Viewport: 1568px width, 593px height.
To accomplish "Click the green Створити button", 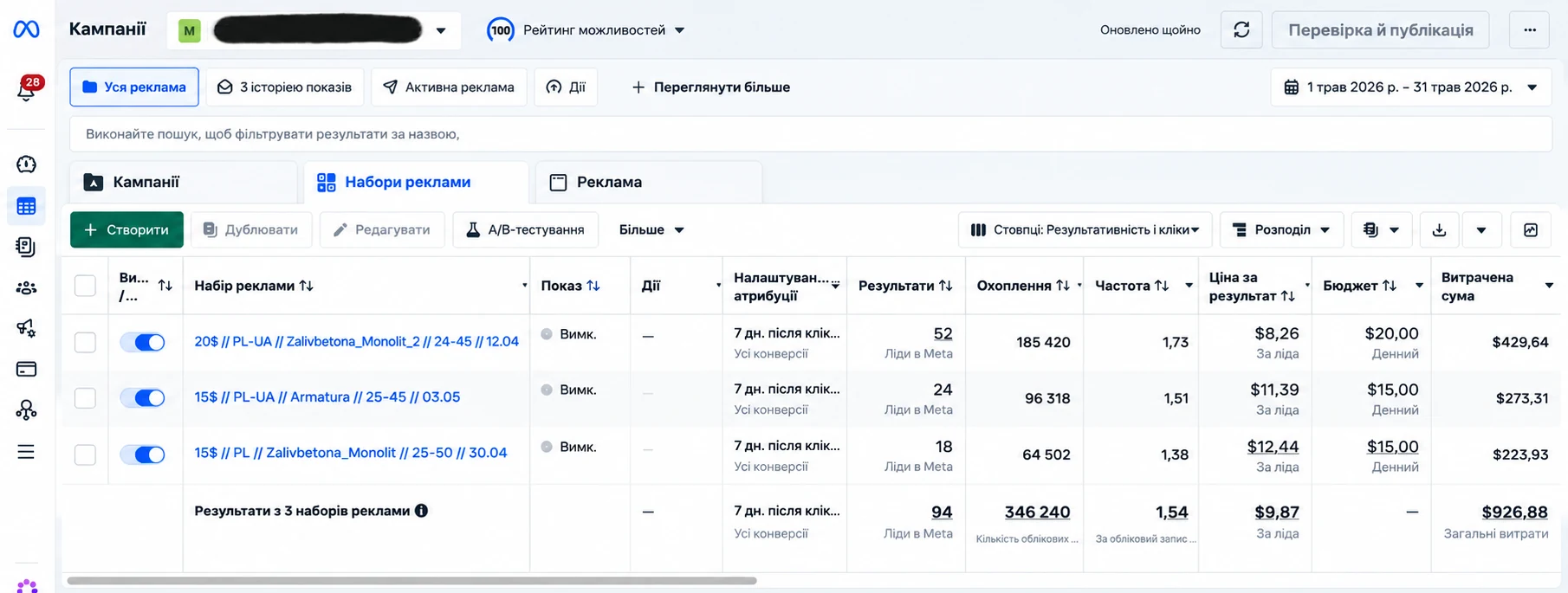I will tap(126, 229).
